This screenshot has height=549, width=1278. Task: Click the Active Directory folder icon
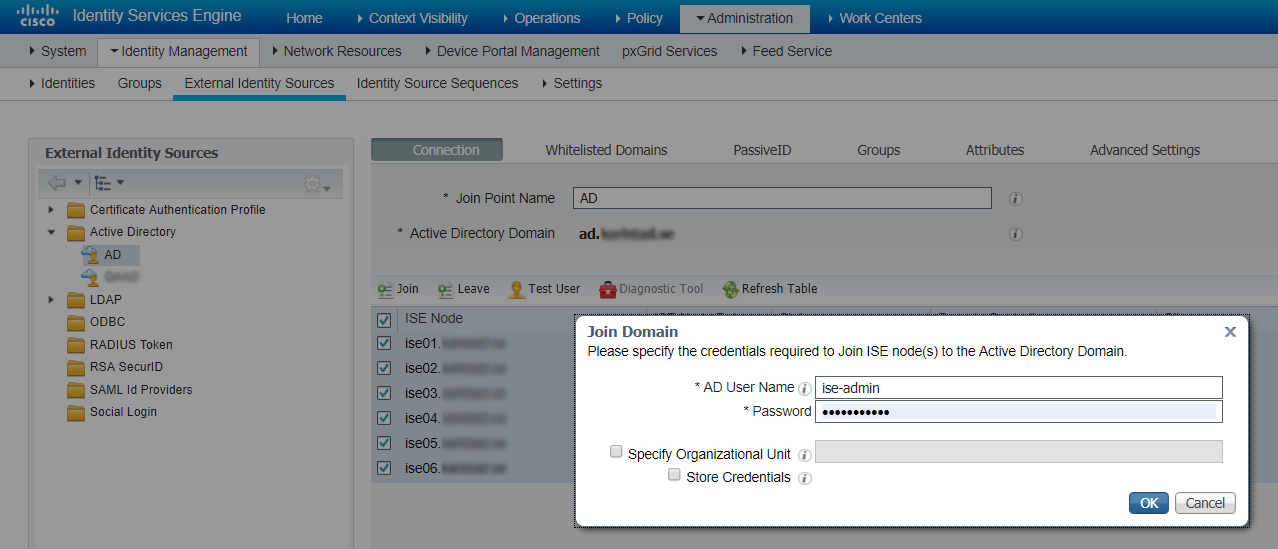[76, 232]
